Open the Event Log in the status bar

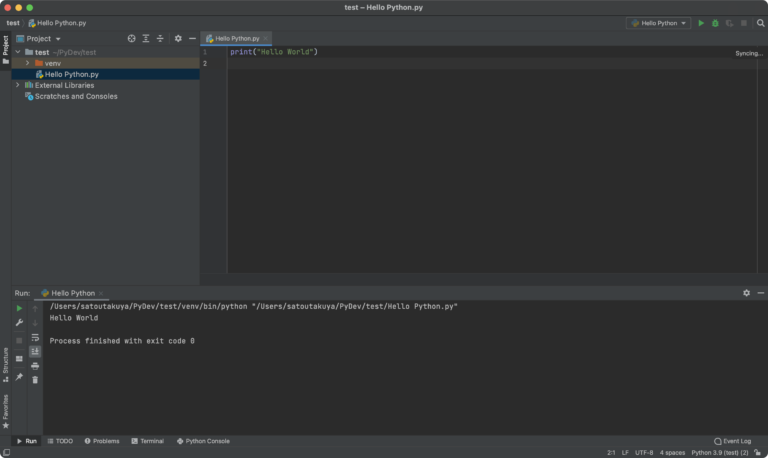(733, 441)
